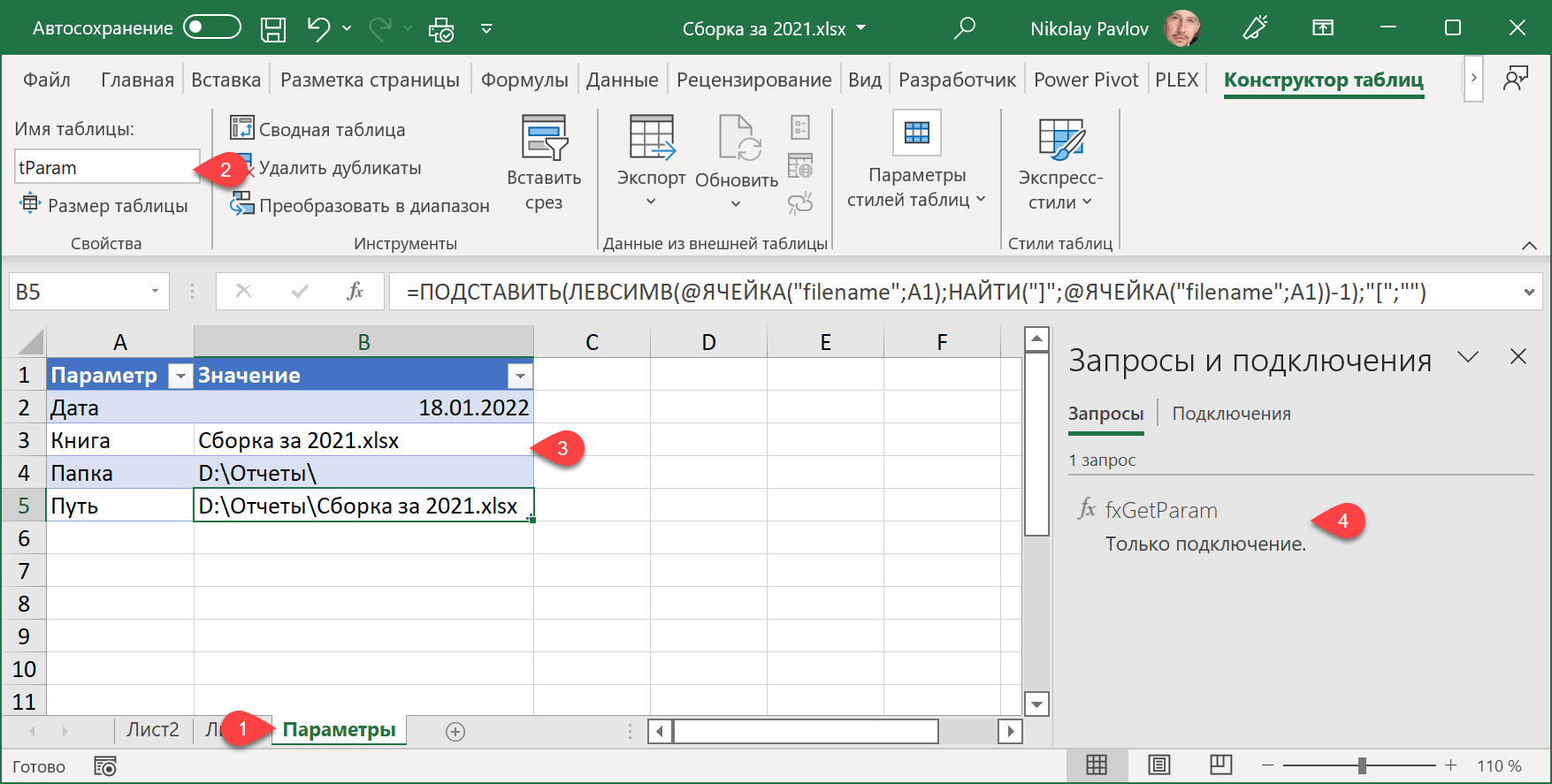Switch to the Главная tab

coord(137,80)
